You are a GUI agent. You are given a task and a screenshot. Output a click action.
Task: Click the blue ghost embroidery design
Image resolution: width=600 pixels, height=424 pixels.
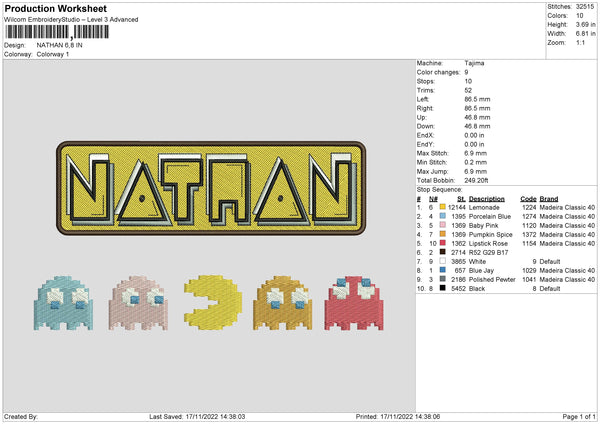click(x=63, y=303)
